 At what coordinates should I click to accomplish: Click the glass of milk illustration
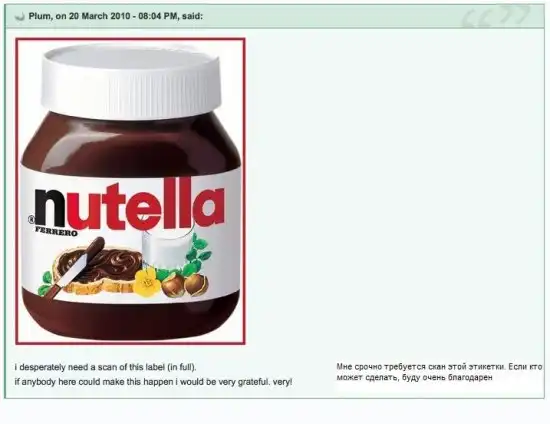pos(166,248)
